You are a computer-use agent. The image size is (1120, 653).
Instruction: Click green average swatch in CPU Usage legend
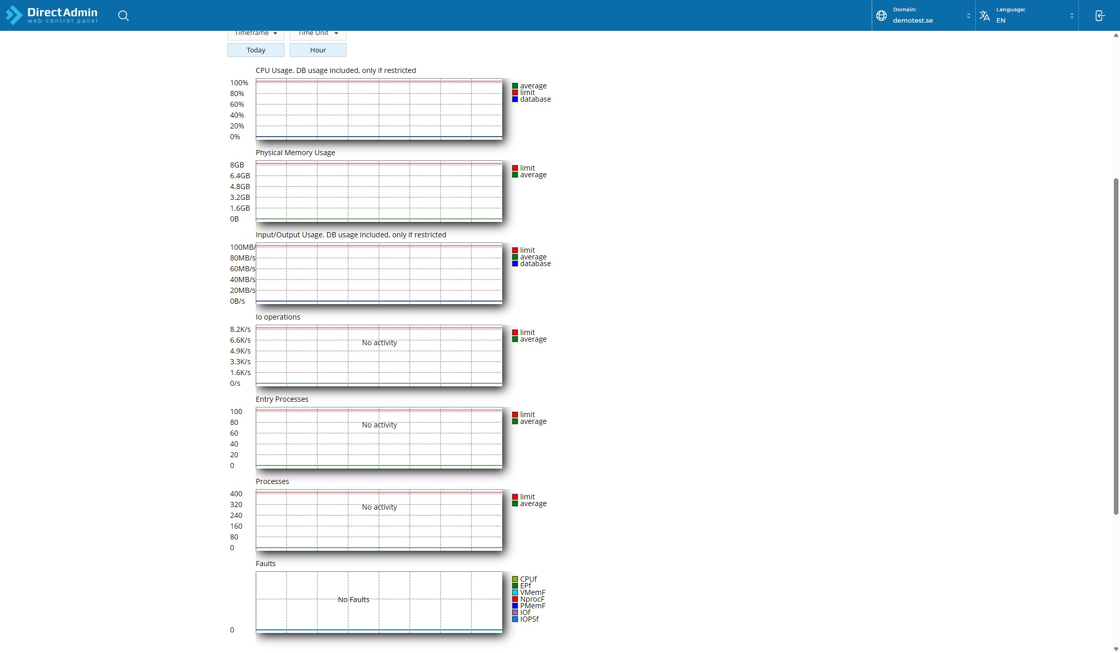coord(515,86)
